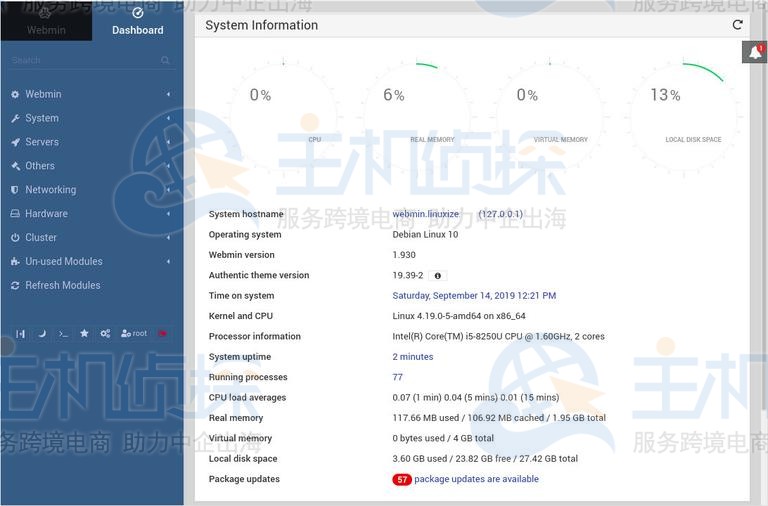Viewport: 768px width, 506px height.
Task: Expand the System menu arrow
Action: coord(168,118)
